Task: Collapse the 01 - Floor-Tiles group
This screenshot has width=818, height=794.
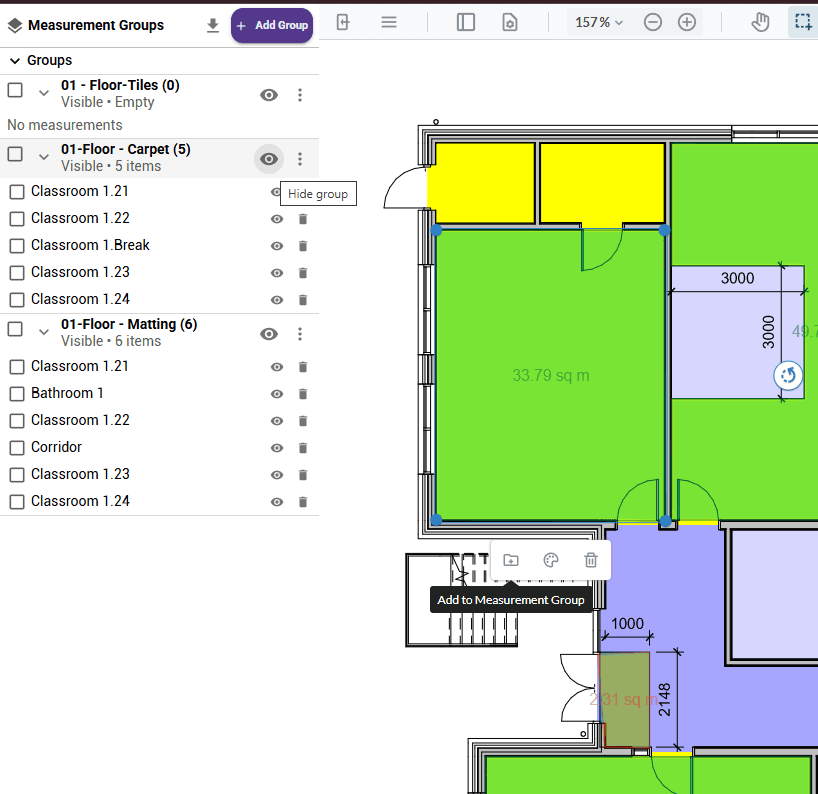Action: point(44,93)
